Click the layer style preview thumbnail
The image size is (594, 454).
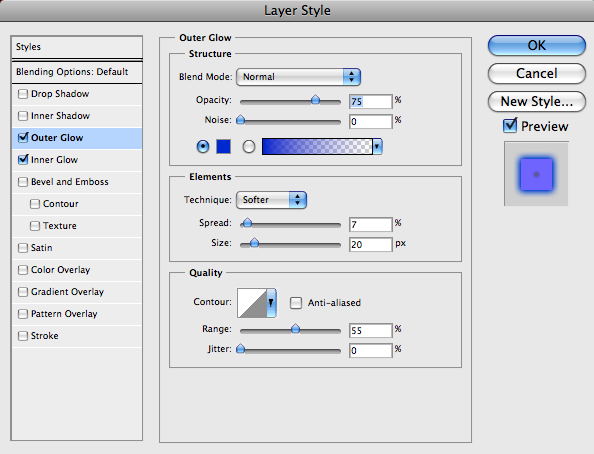pyautogui.click(x=536, y=174)
